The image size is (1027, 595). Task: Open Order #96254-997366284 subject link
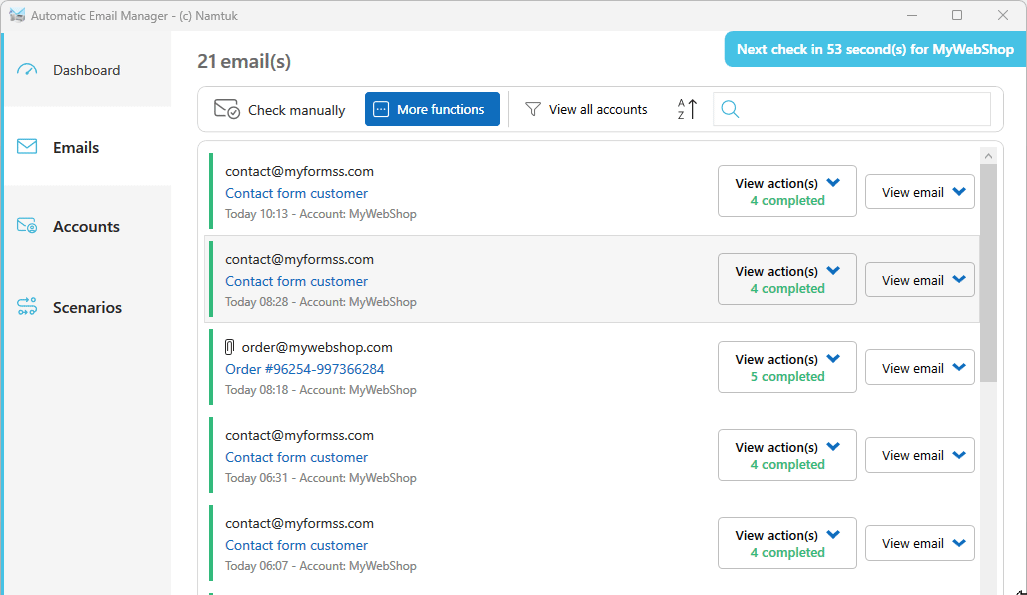[x=305, y=369]
